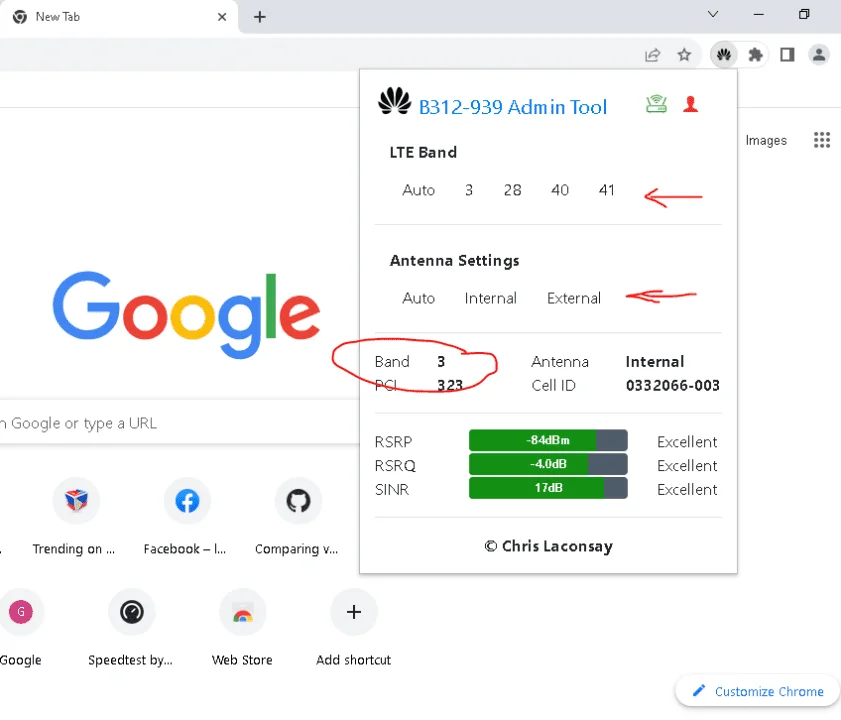Click the LTE Band heading
The height and width of the screenshot is (720, 841).
point(423,152)
